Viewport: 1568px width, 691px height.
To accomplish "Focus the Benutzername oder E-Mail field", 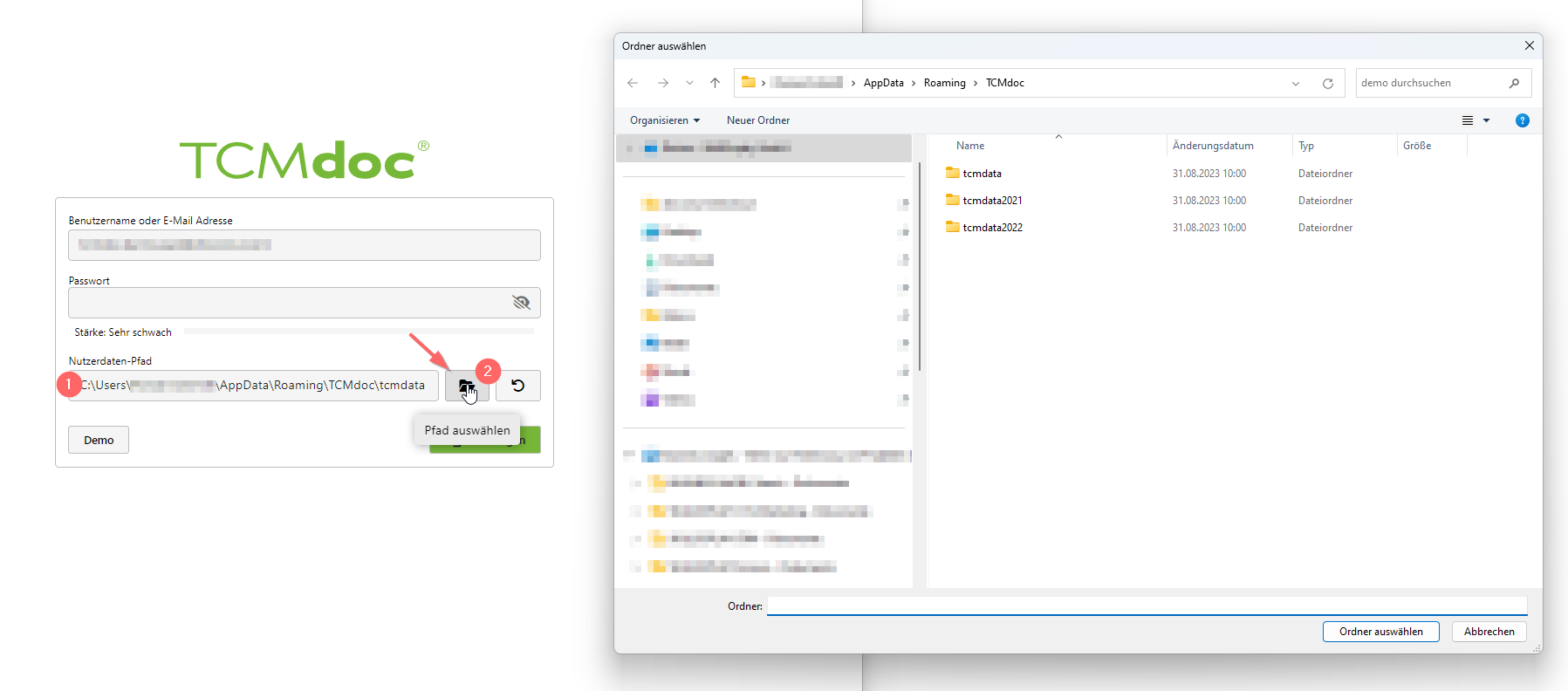I will 305,245.
